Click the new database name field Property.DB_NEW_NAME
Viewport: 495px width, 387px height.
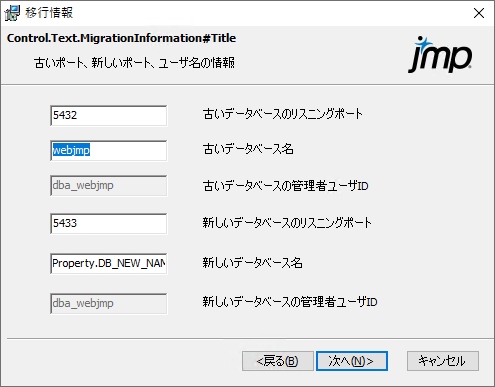coord(109,264)
